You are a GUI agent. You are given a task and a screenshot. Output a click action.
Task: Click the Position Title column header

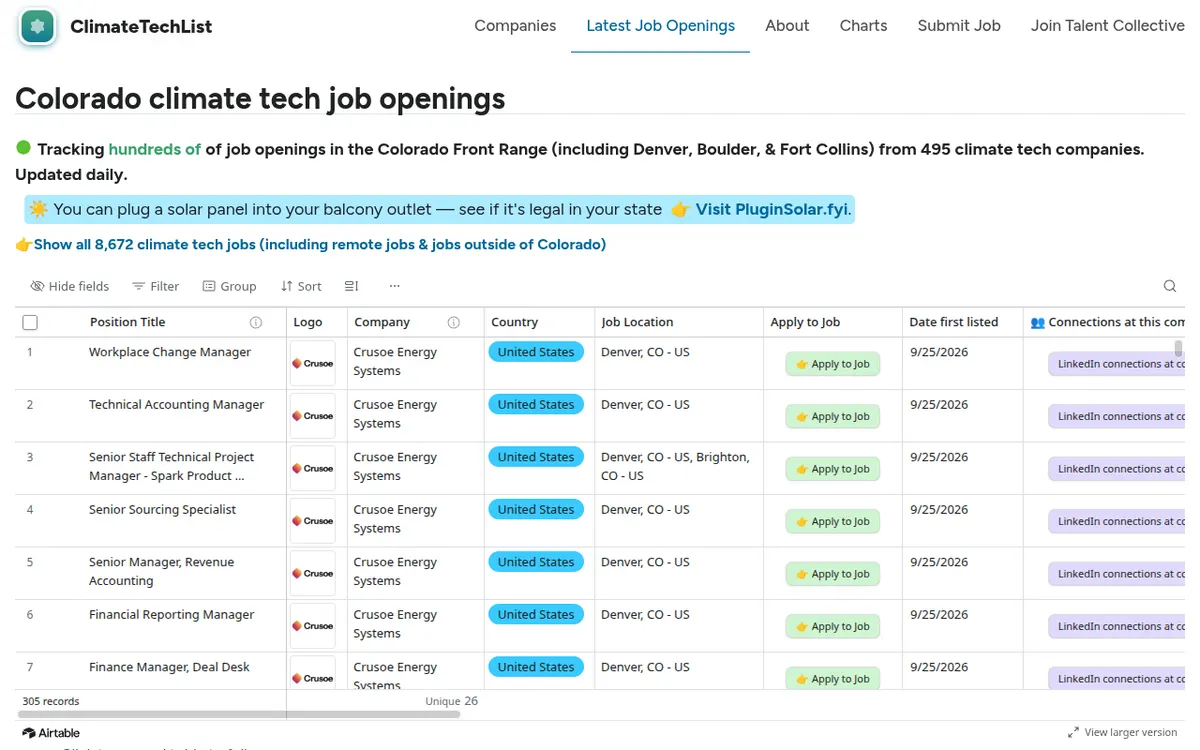[x=127, y=322]
